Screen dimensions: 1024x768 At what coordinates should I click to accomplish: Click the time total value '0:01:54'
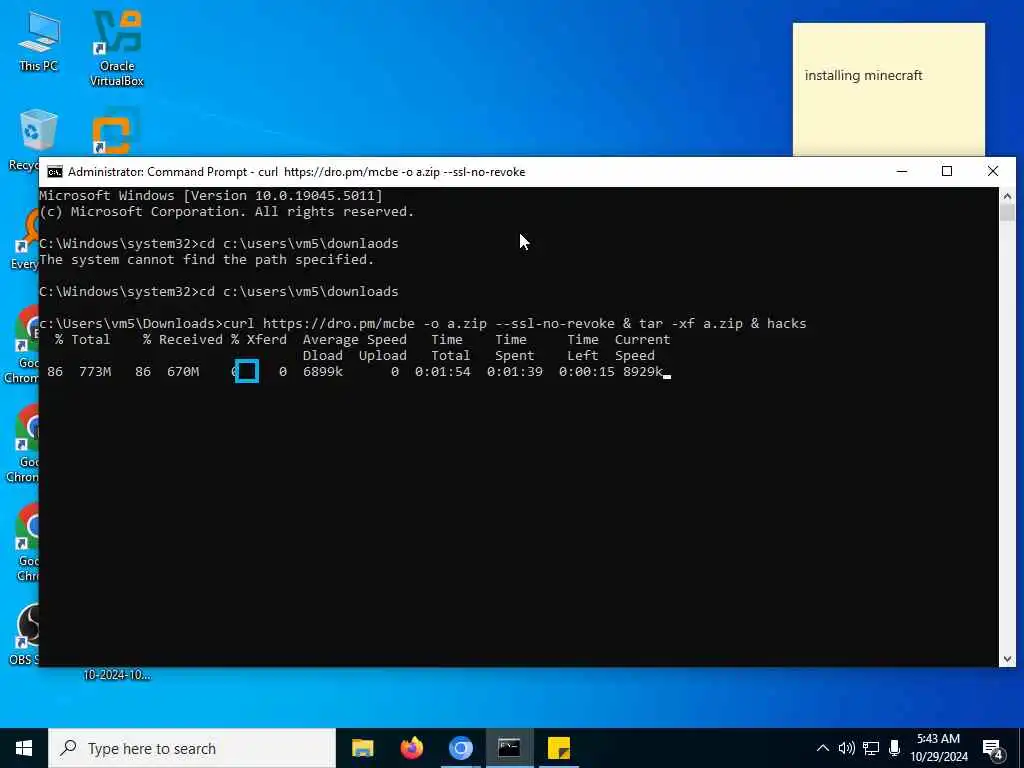442,372
